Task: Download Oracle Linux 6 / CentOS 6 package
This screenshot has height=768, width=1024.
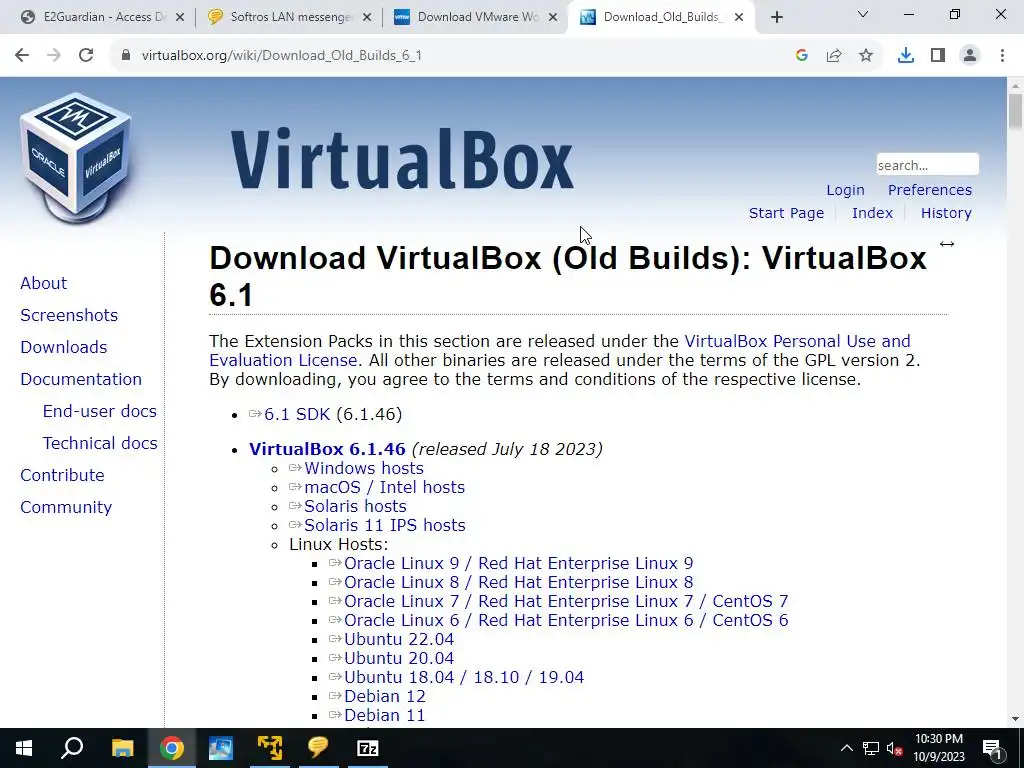Action: tap(566, 620)
